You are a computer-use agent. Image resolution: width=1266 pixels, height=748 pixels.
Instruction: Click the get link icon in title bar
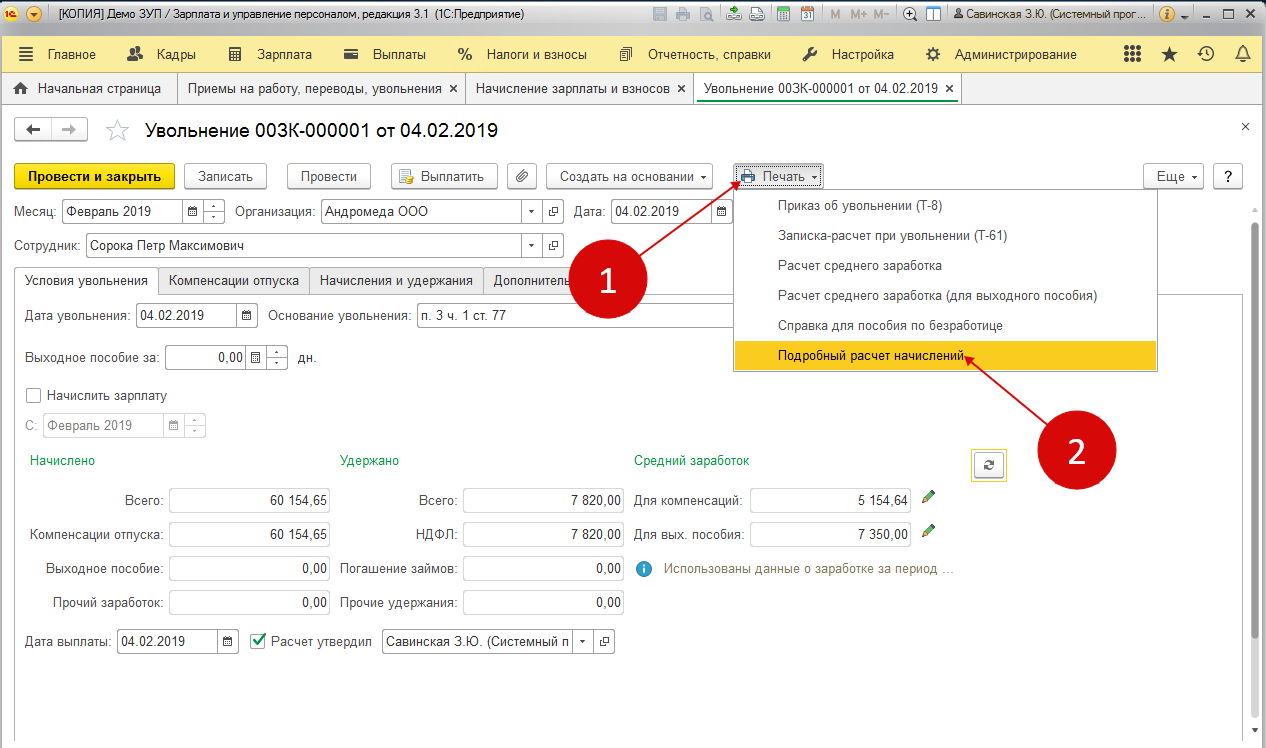pyautogui.click(x=733, y=15)
